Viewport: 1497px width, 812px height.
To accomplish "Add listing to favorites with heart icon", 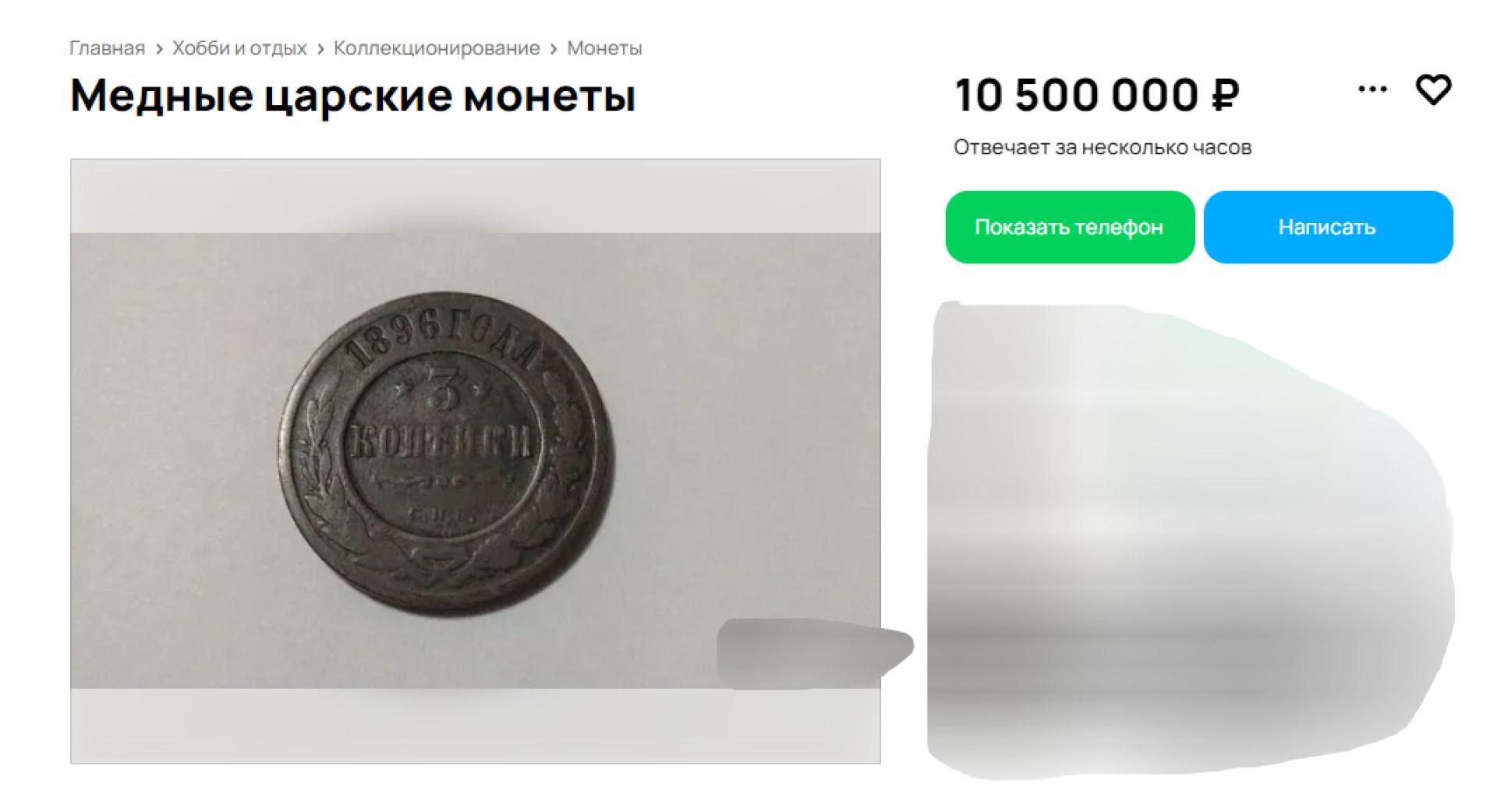I will tap(1433, 90).
